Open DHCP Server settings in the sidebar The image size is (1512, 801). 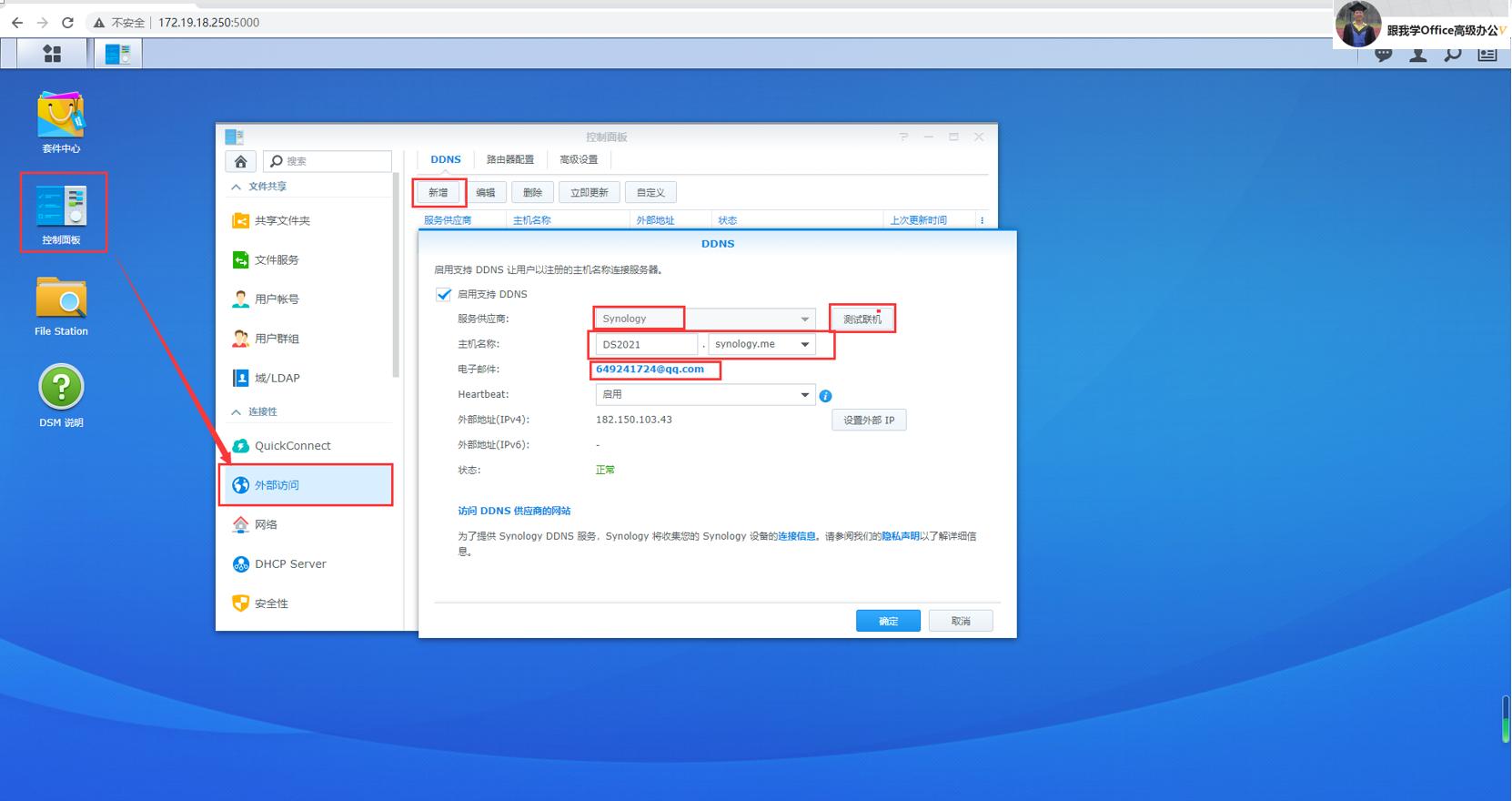pos(289,564)
